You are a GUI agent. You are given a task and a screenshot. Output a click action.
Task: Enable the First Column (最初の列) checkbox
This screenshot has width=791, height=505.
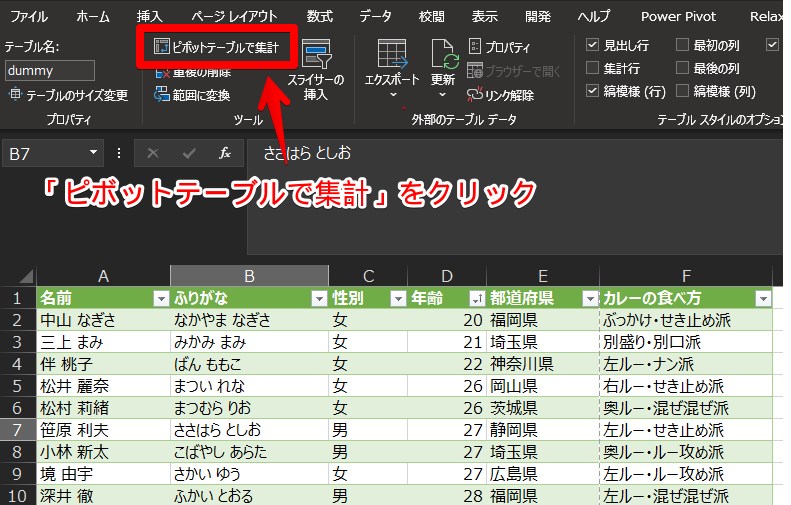[x=682, y=46]
